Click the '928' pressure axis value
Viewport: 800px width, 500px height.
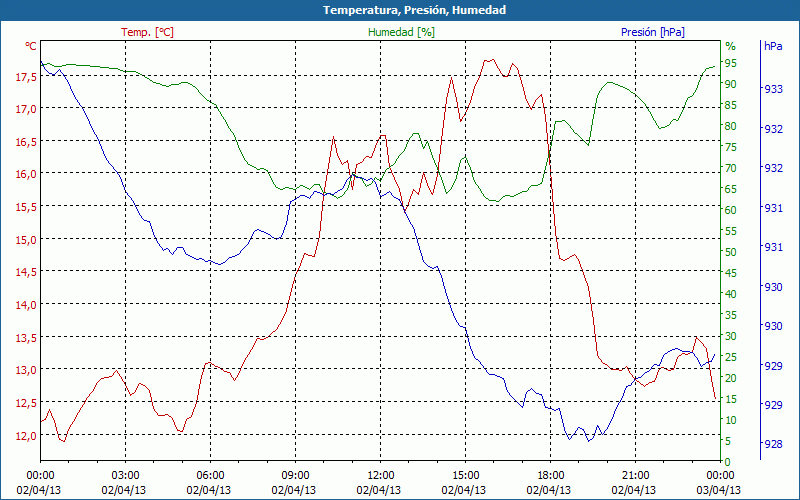pos(773,444)
